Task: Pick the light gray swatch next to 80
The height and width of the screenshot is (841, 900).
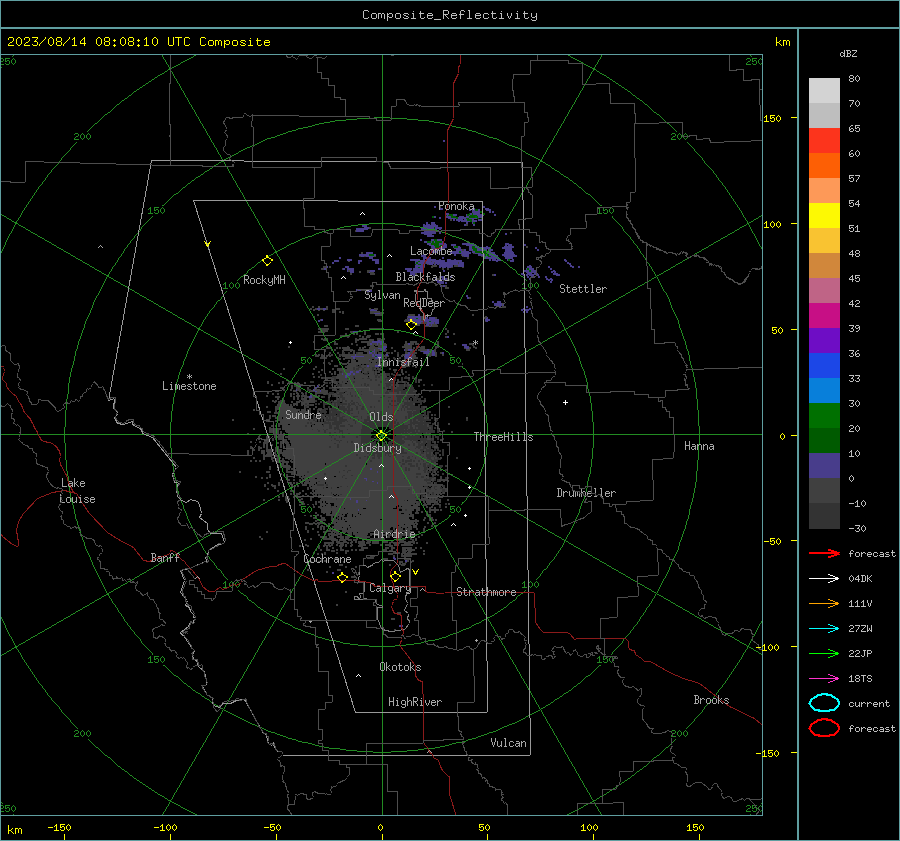Action: click(824, 91)
